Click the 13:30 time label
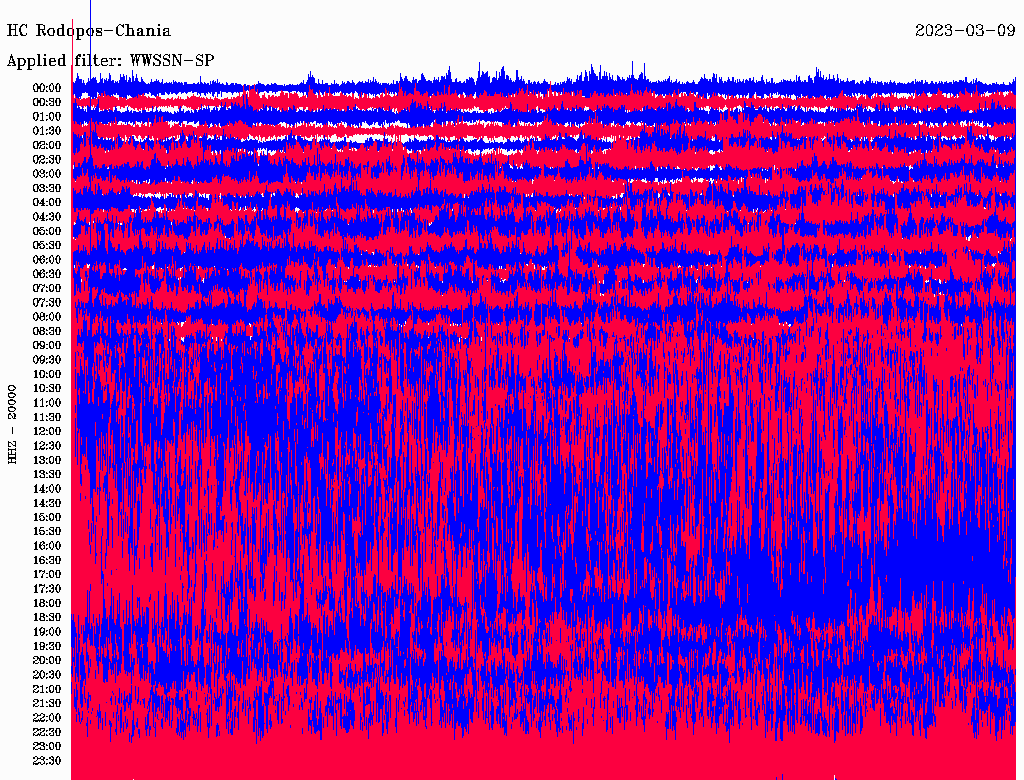 [x=47, y=474]
